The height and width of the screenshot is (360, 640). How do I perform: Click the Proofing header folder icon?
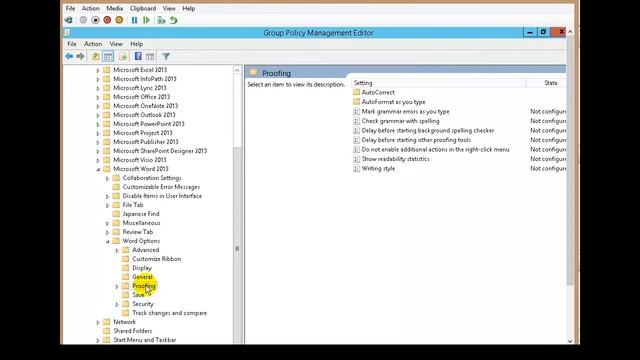click(254, 73)
